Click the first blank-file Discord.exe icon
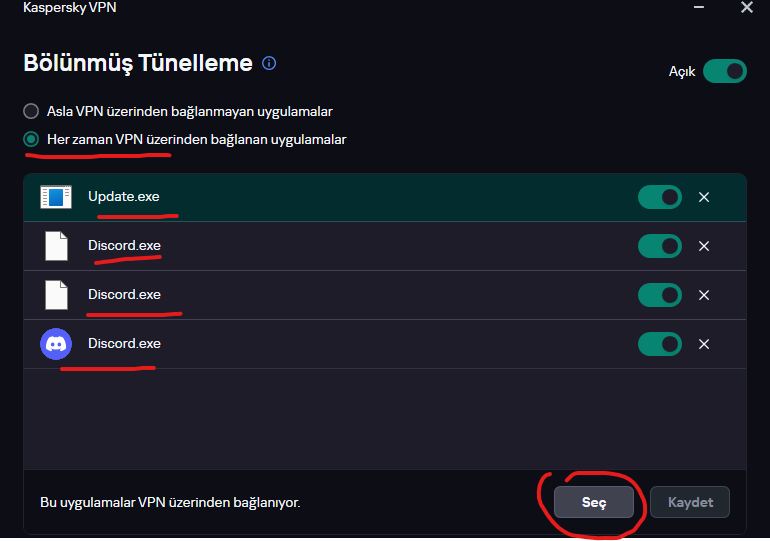Viewport: 770px width, 541px height. tap(56, 246)
